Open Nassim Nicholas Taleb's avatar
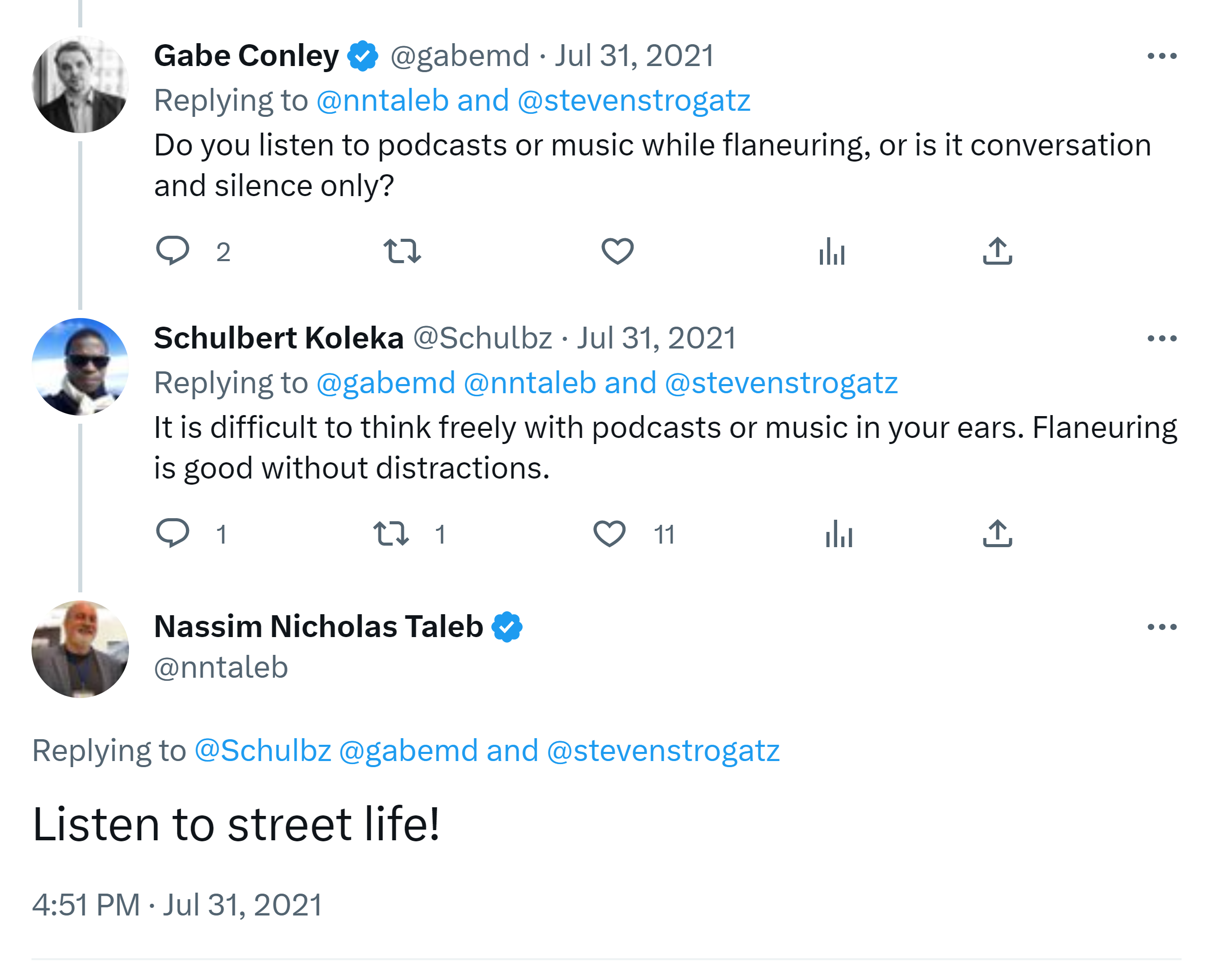1208x980 pixels. click(x=80, y=649)
